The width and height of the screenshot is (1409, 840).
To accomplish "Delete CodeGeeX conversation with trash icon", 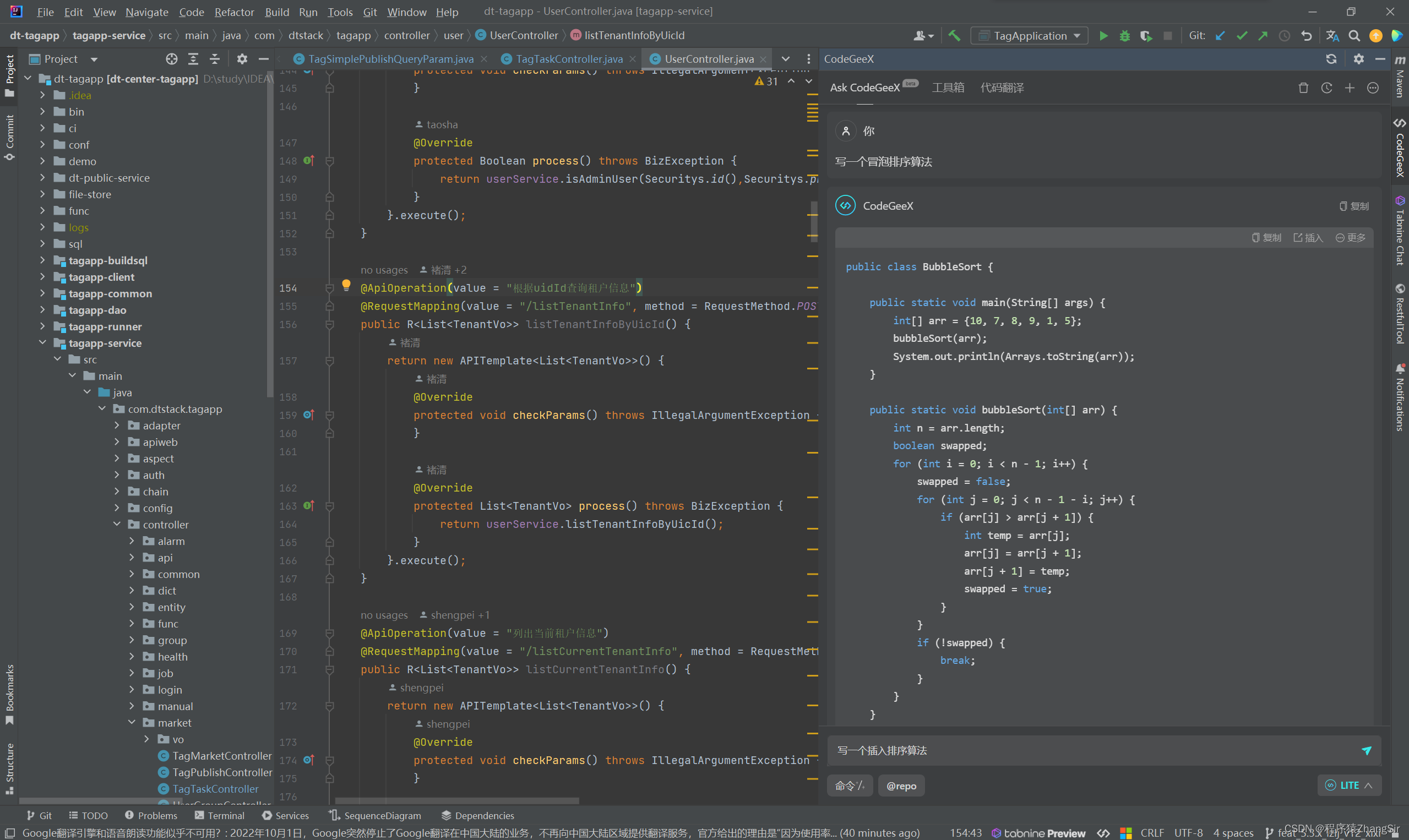I will (x=1303, y=88).
